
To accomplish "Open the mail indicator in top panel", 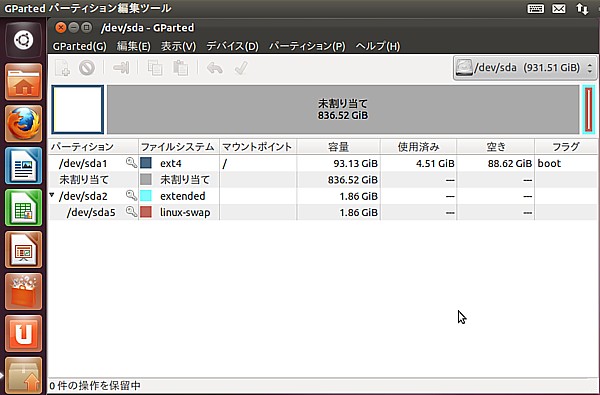I will coord(559,8).
